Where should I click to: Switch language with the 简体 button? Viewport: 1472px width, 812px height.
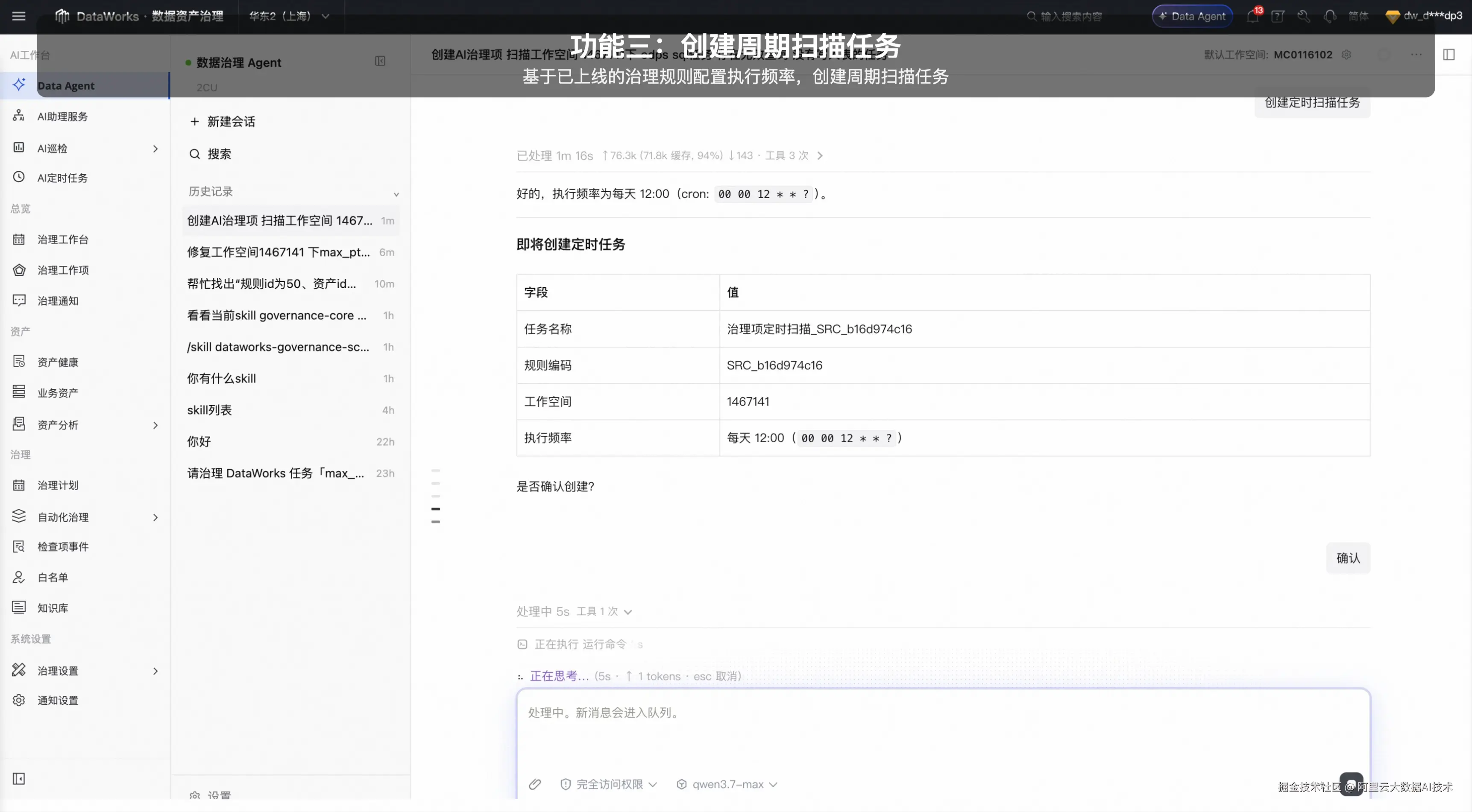click(x=1358, y=16)
